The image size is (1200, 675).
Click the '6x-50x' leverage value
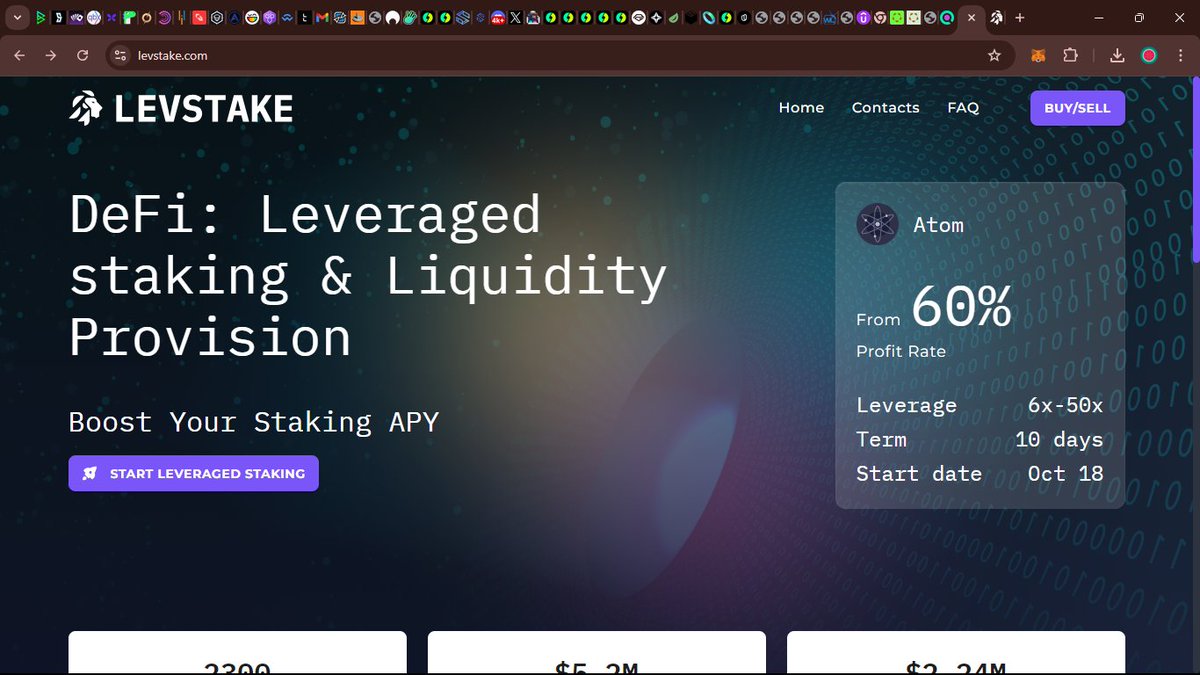click(1065, 405)
